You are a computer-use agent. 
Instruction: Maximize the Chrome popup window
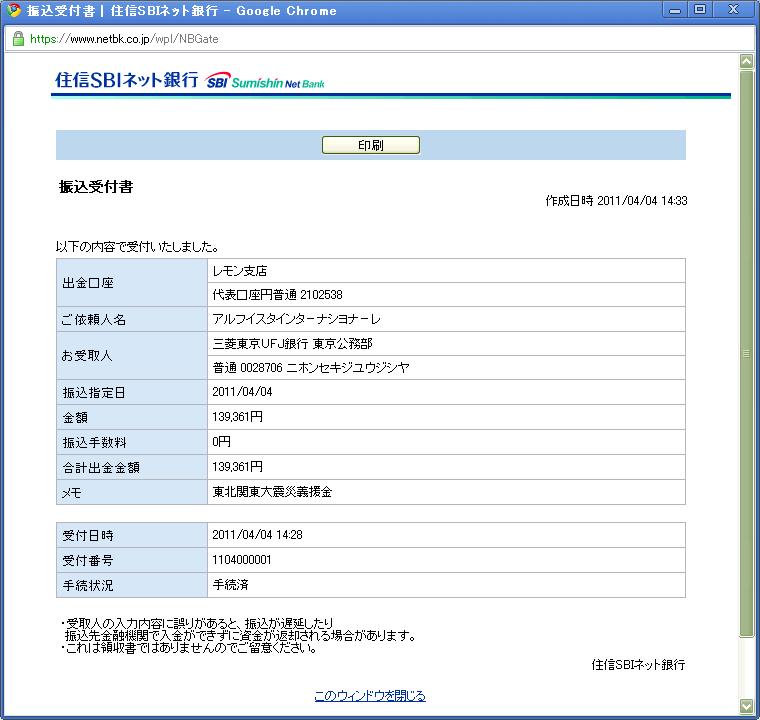[x=700, y=10]
